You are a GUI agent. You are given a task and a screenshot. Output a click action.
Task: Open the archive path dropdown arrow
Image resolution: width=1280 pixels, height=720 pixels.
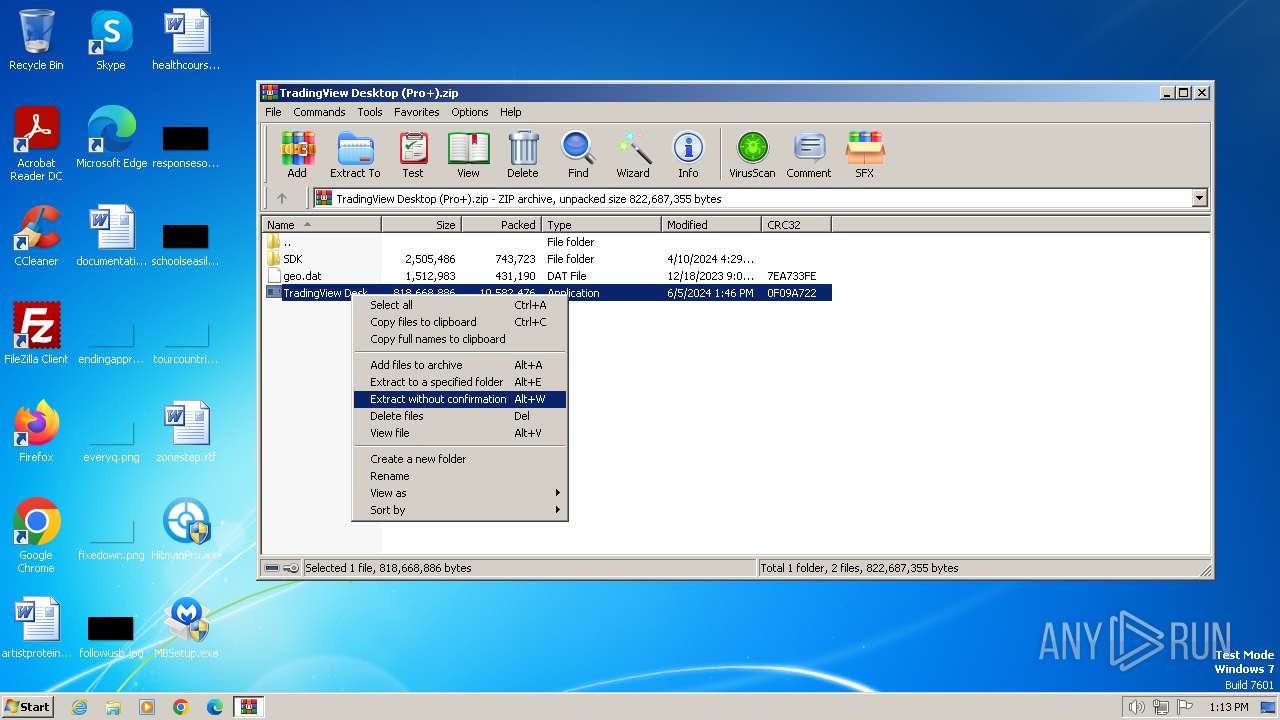(1199, 198)
